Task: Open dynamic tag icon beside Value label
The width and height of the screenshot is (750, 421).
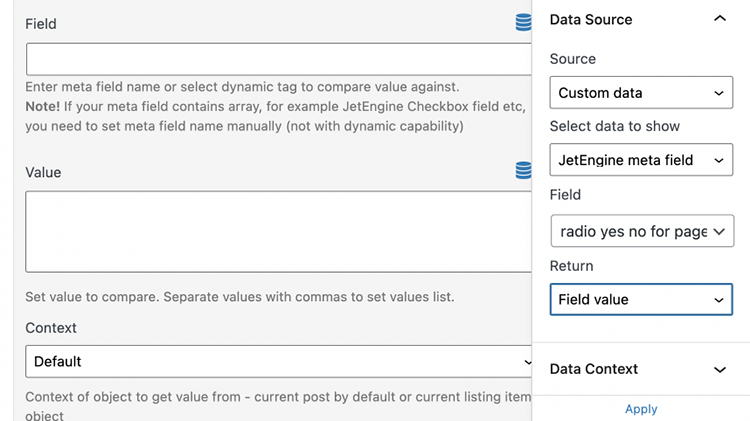Action: coord(523,170)
